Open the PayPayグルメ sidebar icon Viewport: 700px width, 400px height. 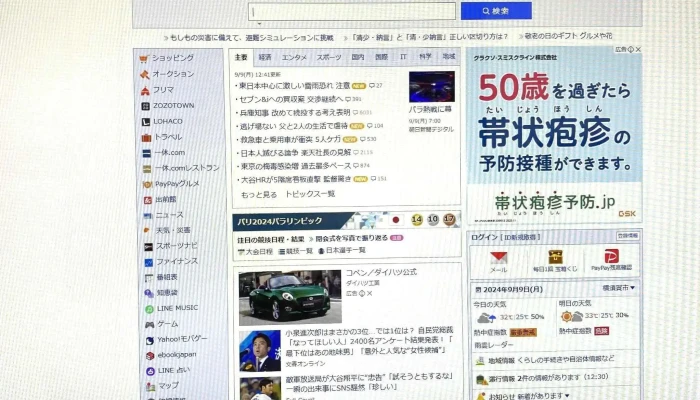pos(147,184)
